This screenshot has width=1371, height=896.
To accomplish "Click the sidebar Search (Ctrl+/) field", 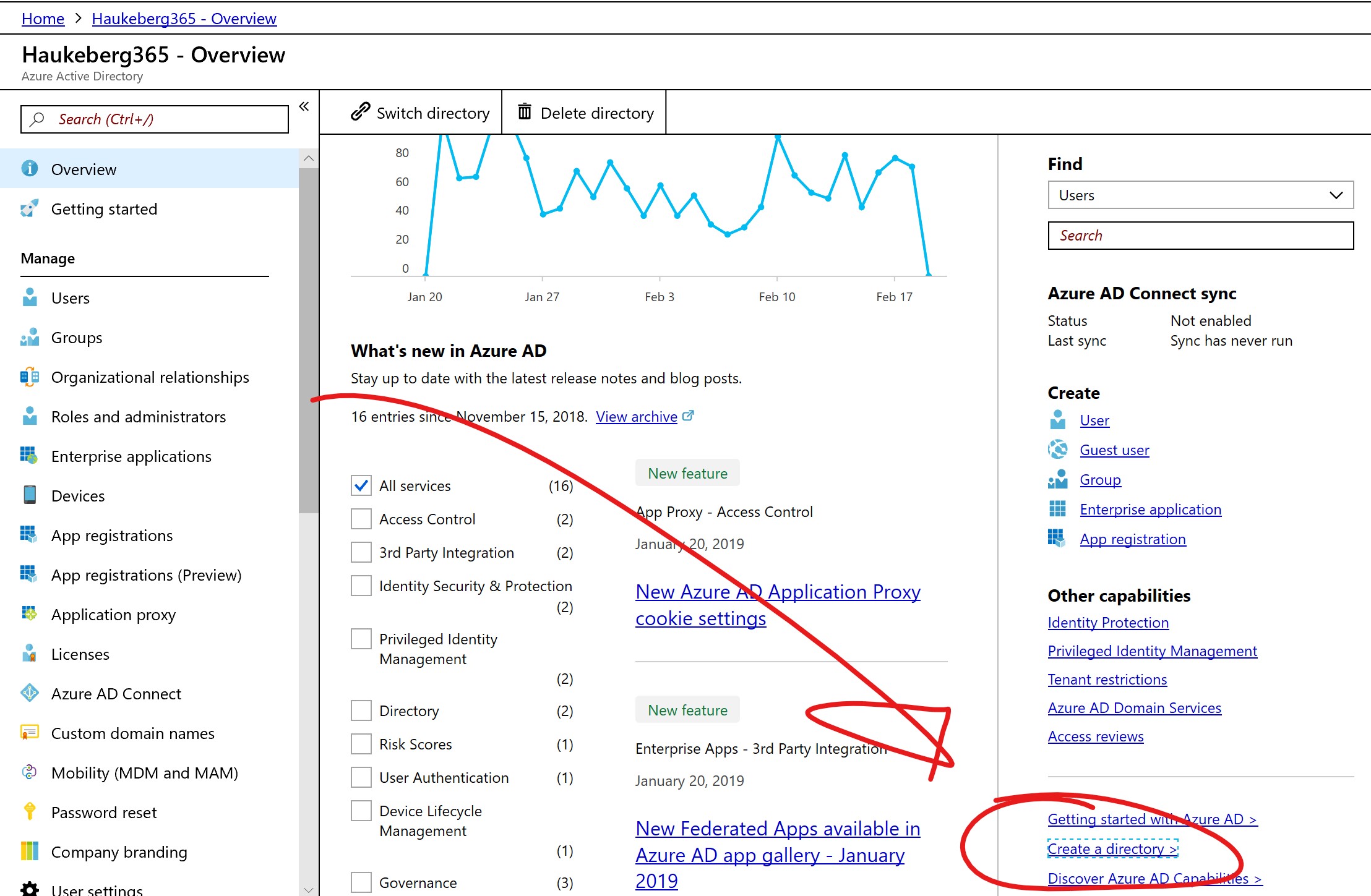I will 155,119.
